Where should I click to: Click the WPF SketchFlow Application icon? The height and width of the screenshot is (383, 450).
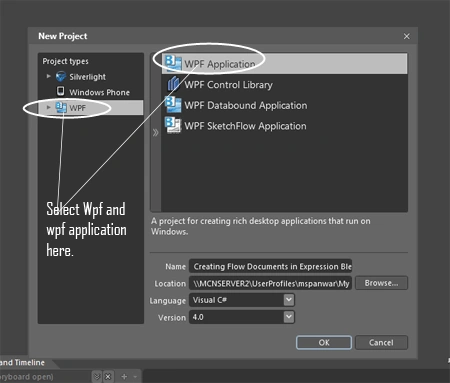[173, 125]
